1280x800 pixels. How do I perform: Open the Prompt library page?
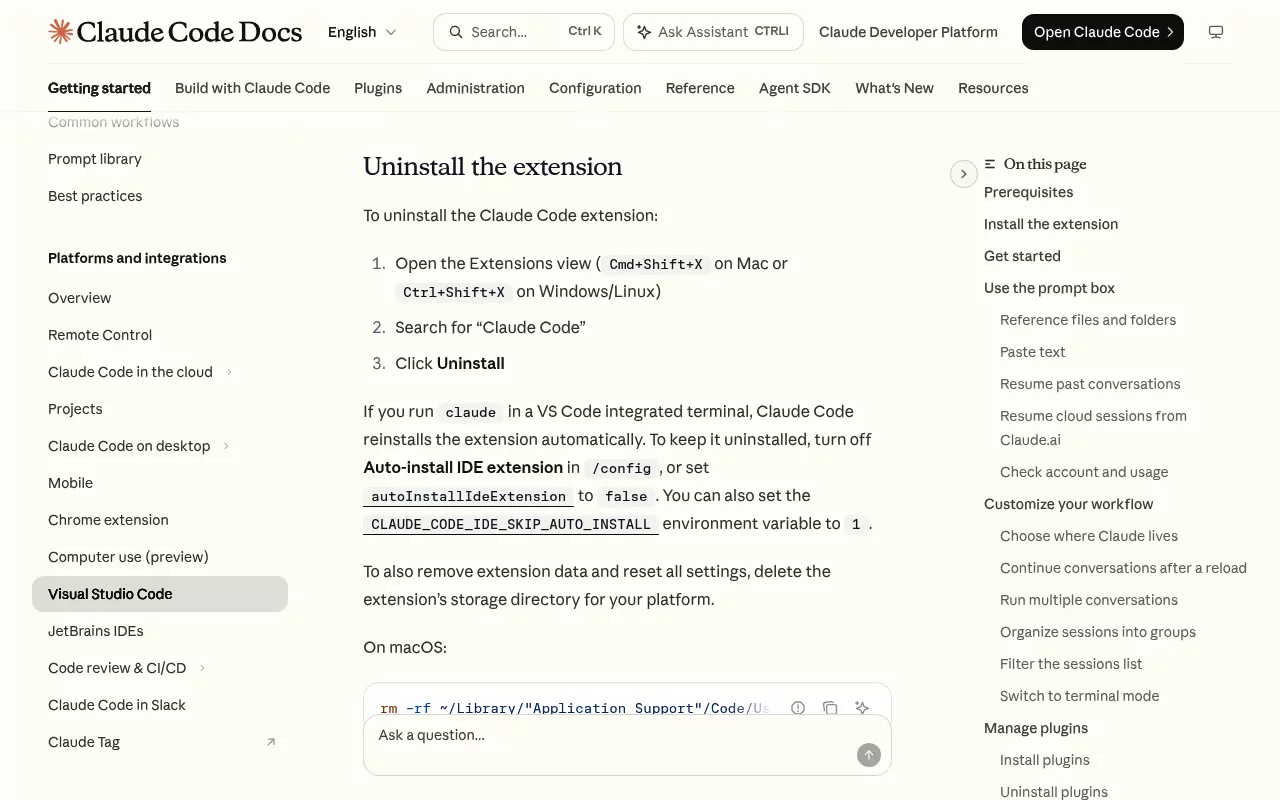point(95,159)
